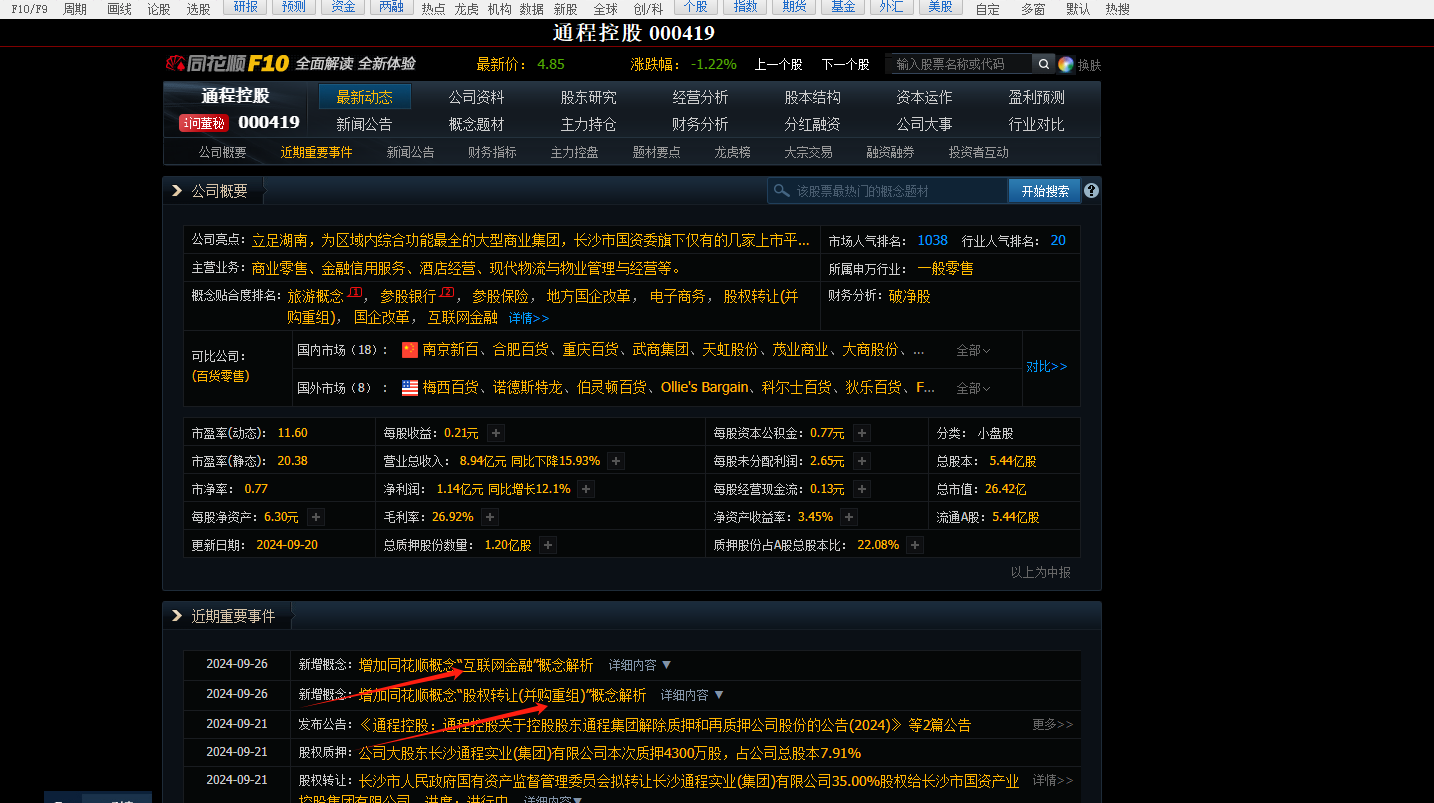Select 龙虎榜 sub-navigation item
Viewport: 1434px width, 803px height.
(732, 152)
